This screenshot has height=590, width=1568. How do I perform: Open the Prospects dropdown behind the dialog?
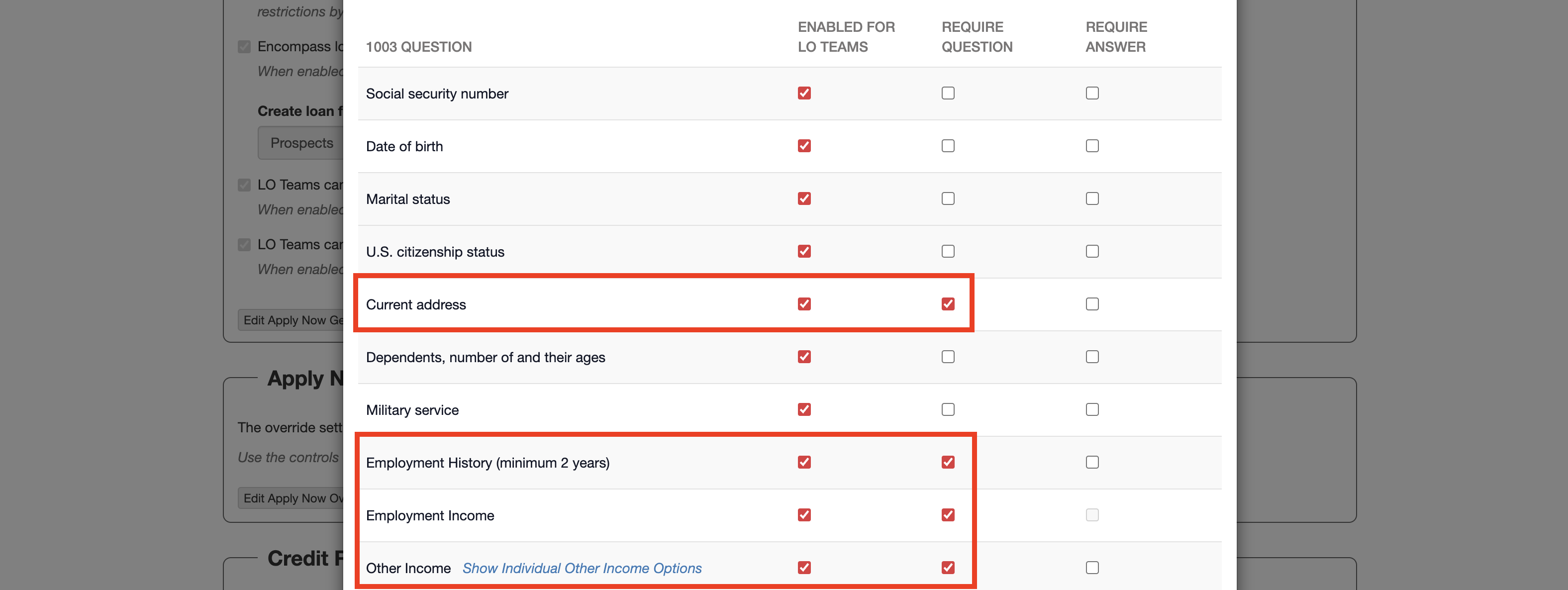(x=301, y=143)
